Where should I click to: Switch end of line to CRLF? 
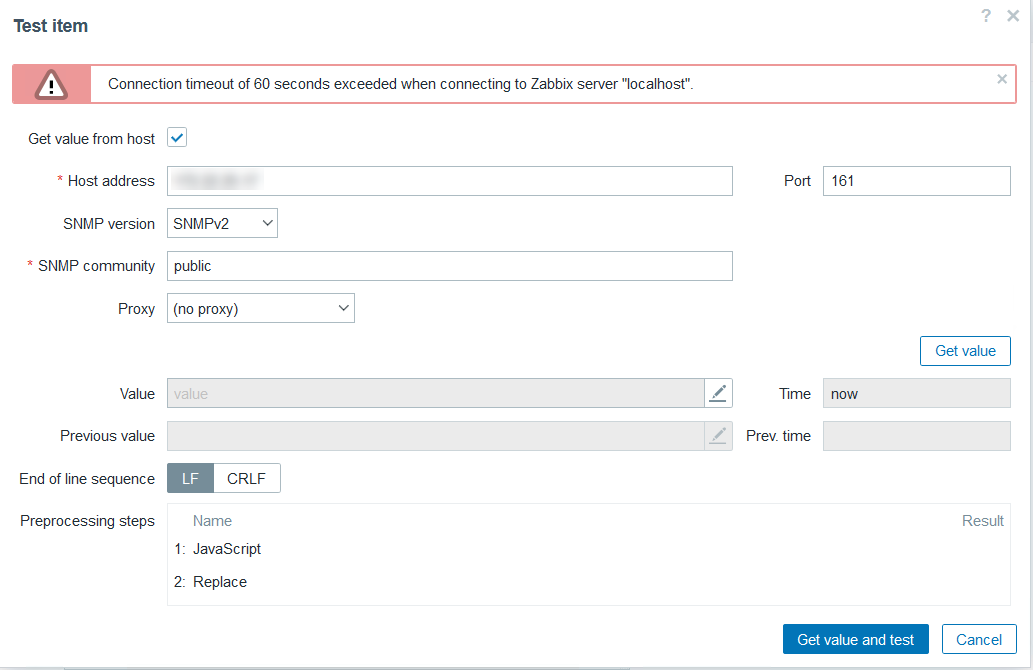point(246,479)
